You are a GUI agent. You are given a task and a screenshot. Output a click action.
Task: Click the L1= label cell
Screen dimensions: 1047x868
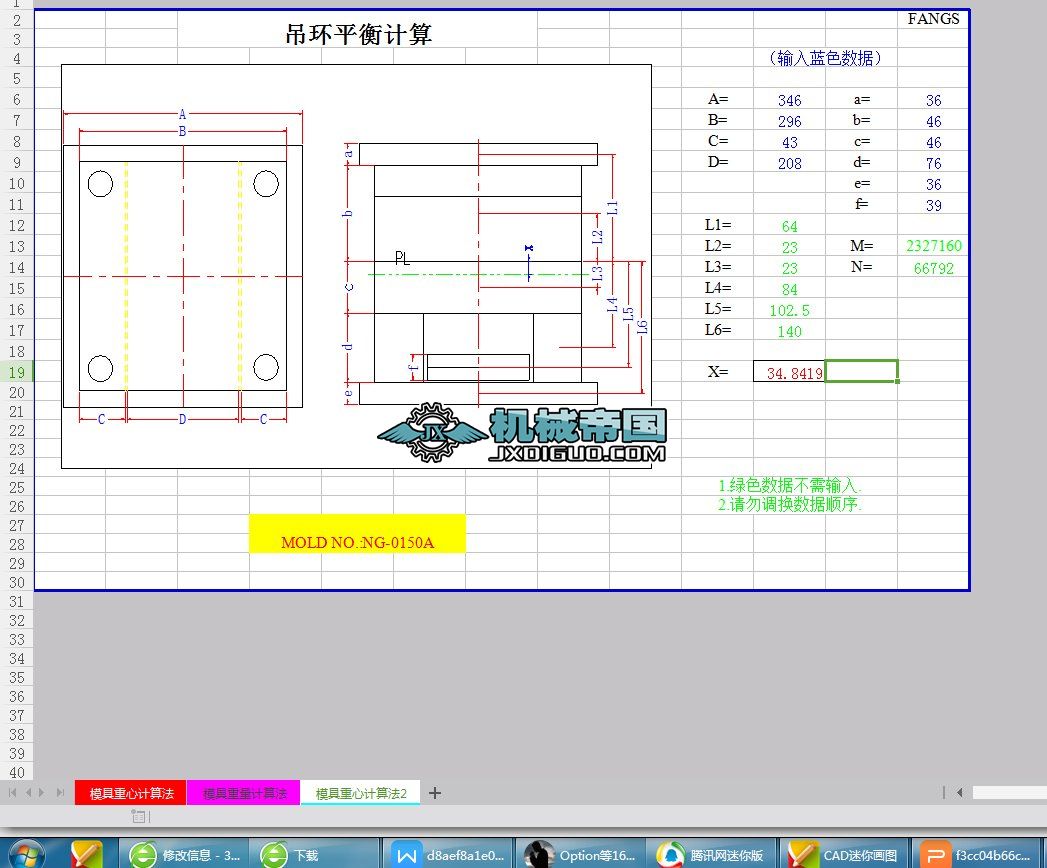pyautogui.click(x=718, y=226)
